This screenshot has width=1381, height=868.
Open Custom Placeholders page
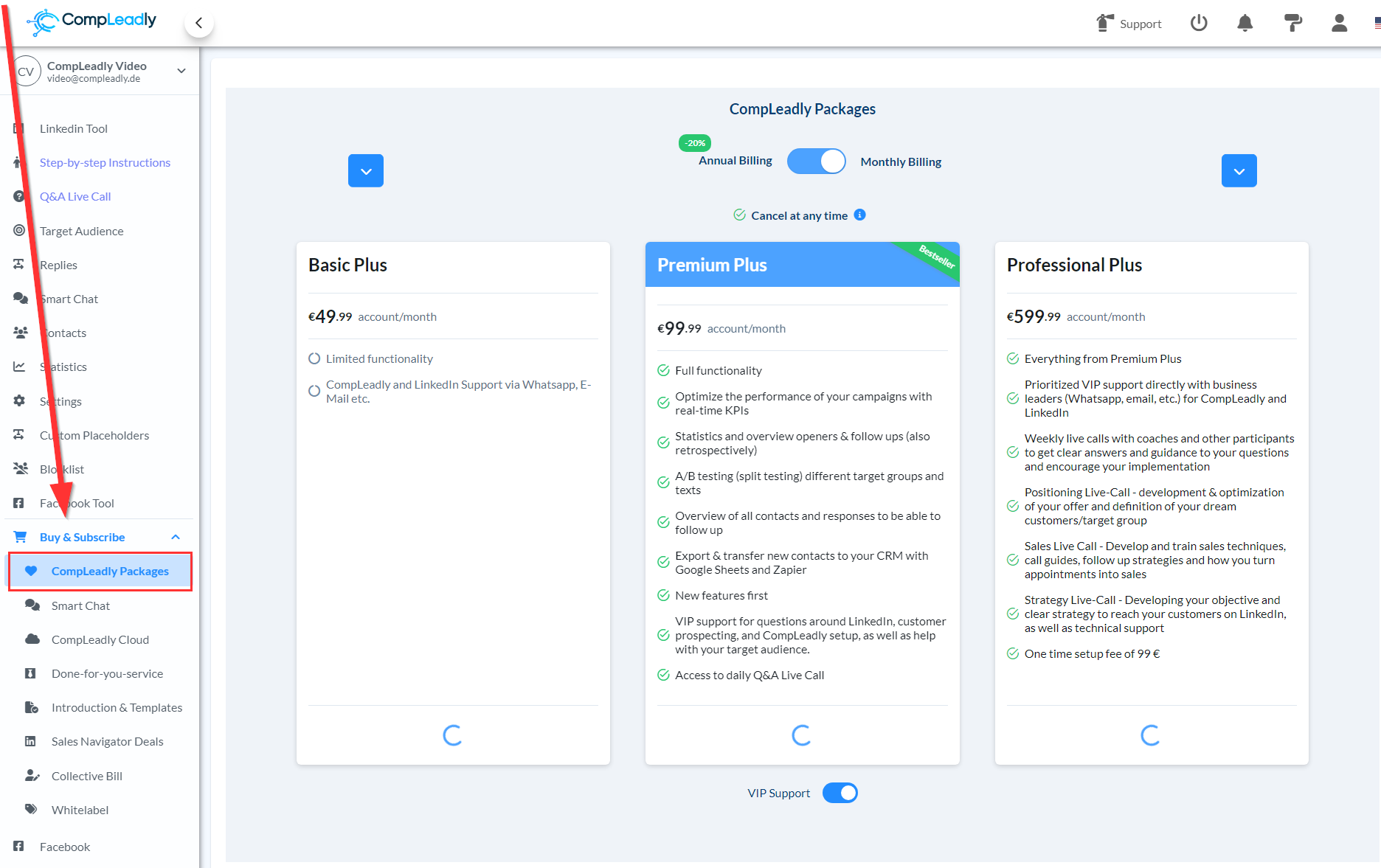point(94,435)
